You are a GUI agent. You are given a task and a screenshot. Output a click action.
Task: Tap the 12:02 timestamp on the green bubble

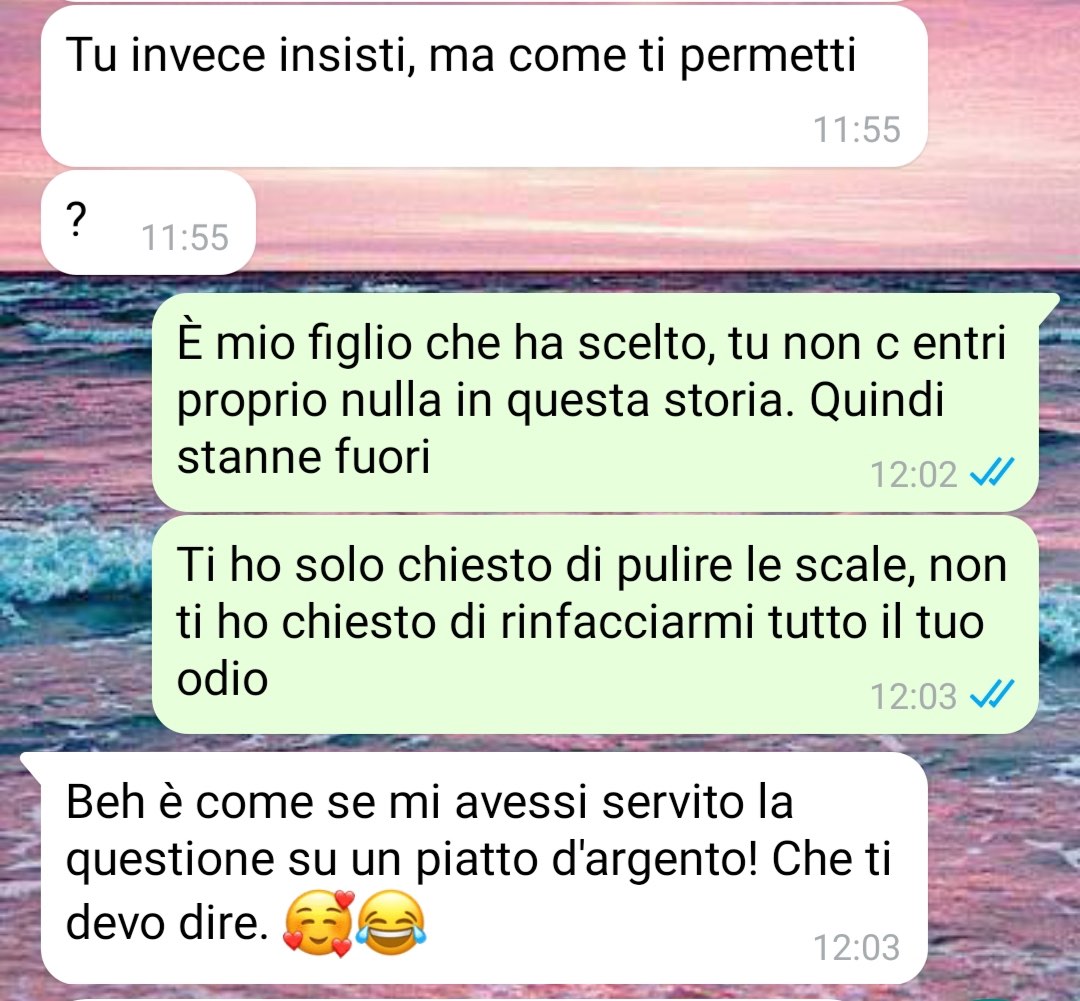point(913,474)
